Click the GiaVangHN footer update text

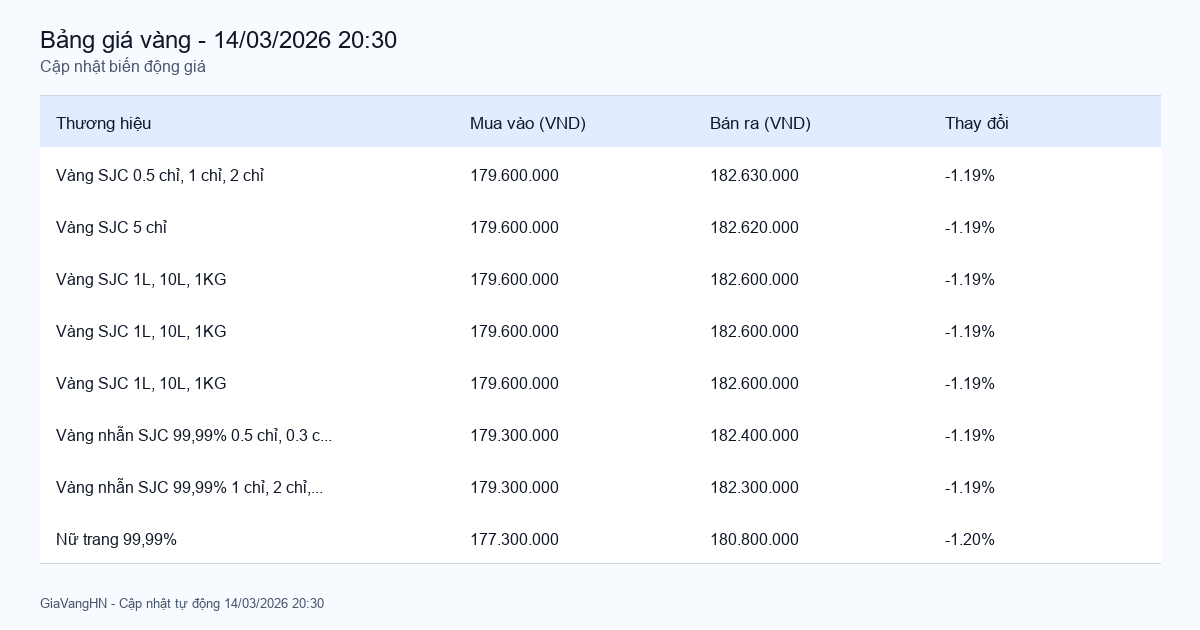pos(182,603)
